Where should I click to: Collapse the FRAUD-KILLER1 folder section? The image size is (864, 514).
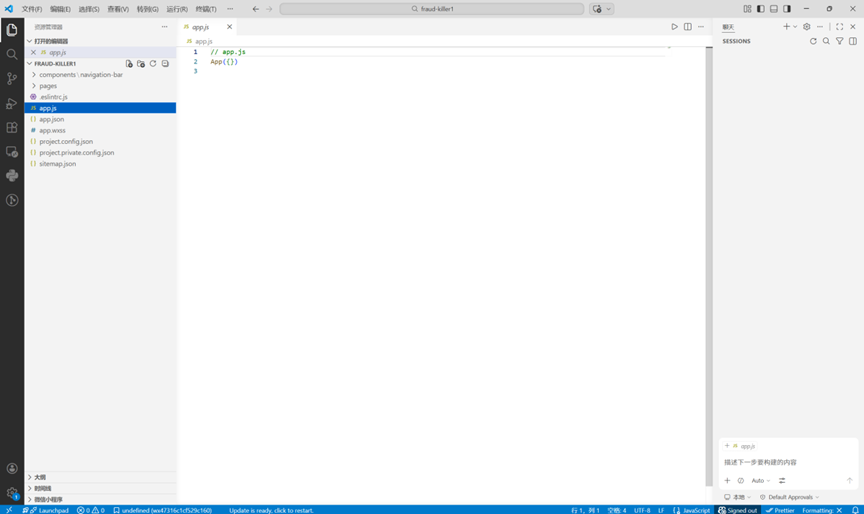30,63
